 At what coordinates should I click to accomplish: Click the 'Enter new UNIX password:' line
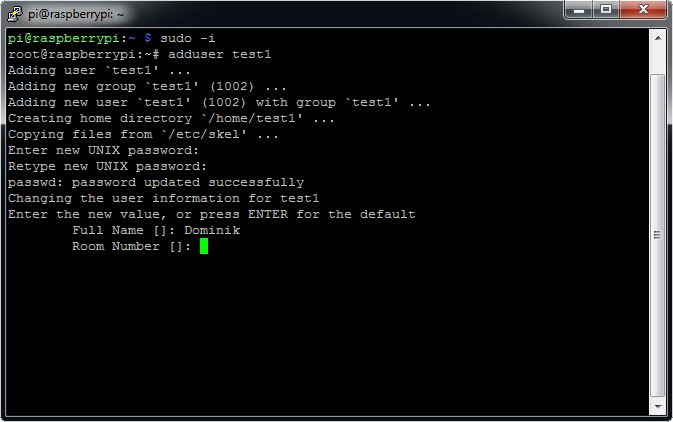click(x=110, y=150)
